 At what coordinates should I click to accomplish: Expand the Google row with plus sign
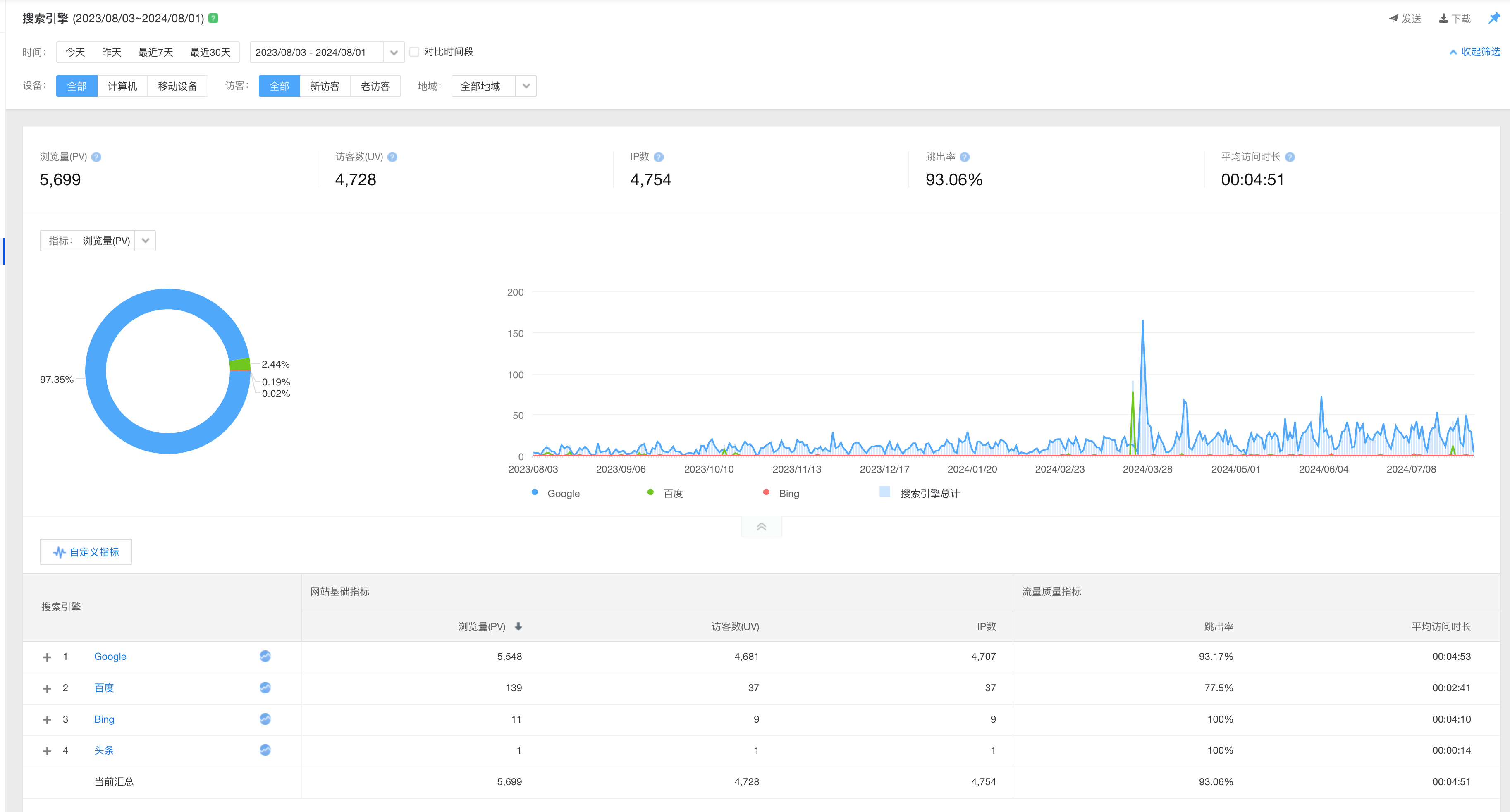tap(48, 657)
